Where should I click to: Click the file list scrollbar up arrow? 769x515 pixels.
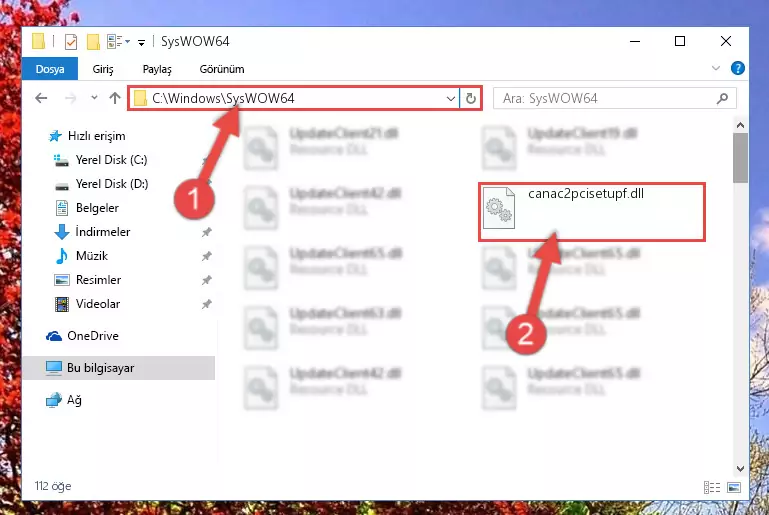tap(740, 125)
